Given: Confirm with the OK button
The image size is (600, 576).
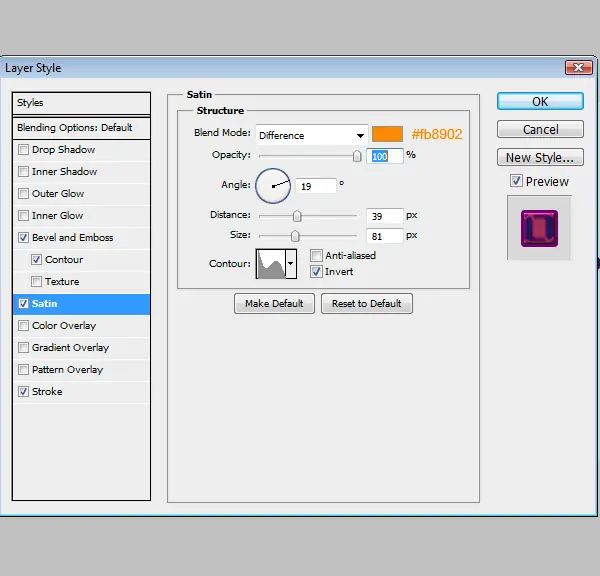Looking at the screenshot, I should click(x=540, y=101).
